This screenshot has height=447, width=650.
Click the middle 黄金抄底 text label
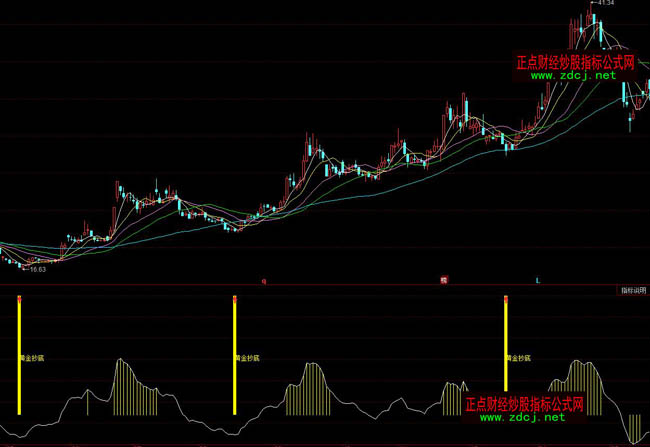coord(247,356)
